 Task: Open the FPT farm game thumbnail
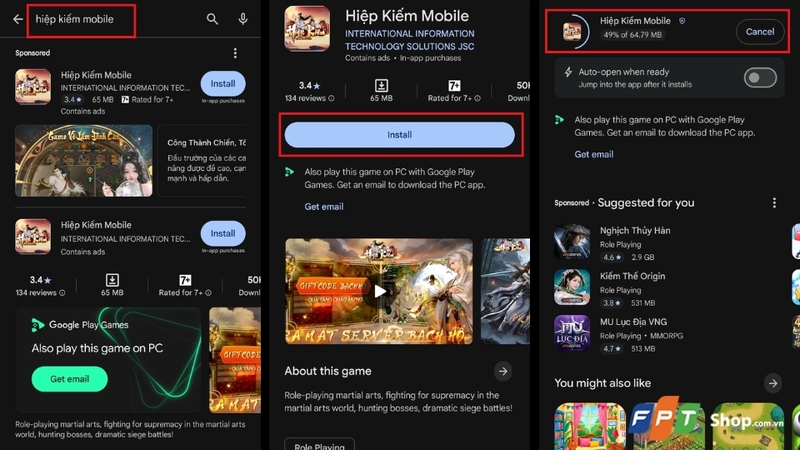coord(668,426)
